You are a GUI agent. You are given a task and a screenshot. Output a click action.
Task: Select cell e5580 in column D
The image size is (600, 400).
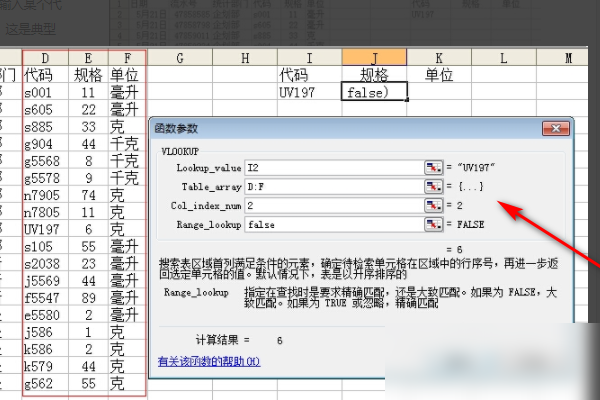pyautogui.click(x=45, y=315)
